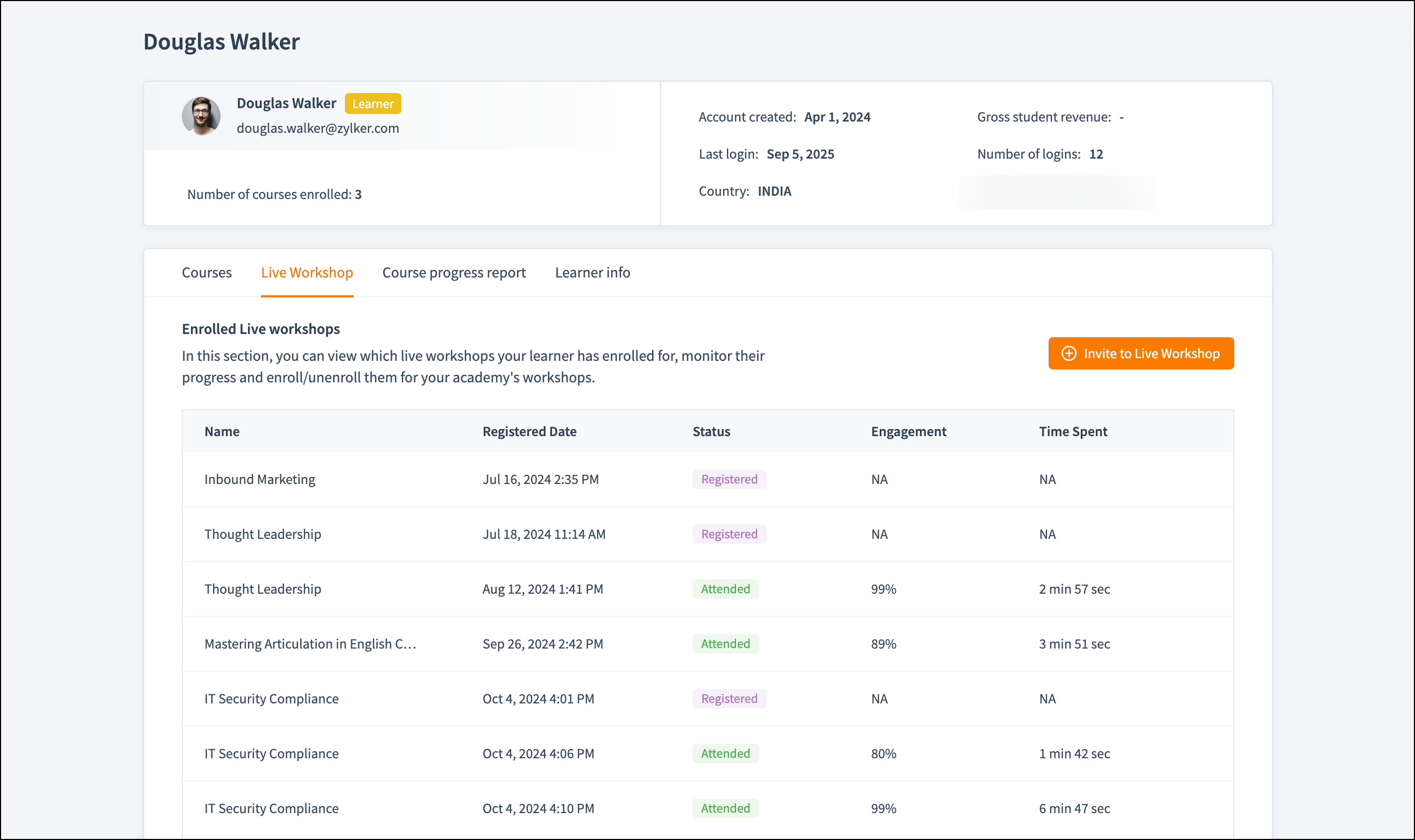The height and width of the screenshot is (840, 1415).
Task: Open the Learner info tab
Action: (x=592, y=272)
